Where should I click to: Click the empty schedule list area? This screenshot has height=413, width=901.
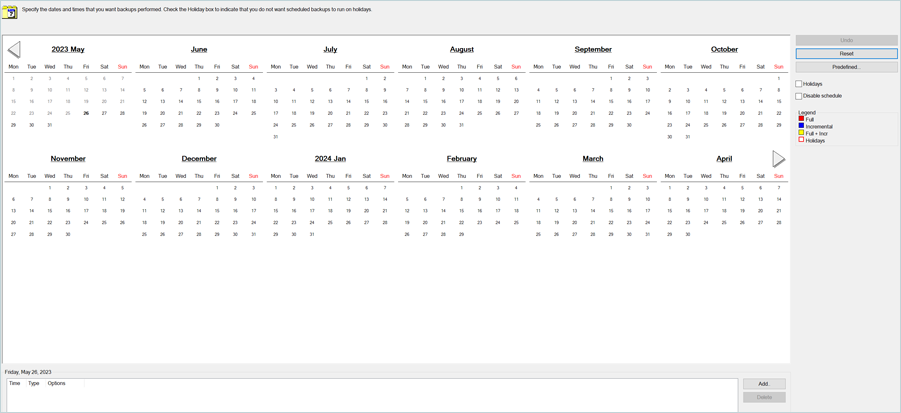pyautogui.click(x=370, y=398)
